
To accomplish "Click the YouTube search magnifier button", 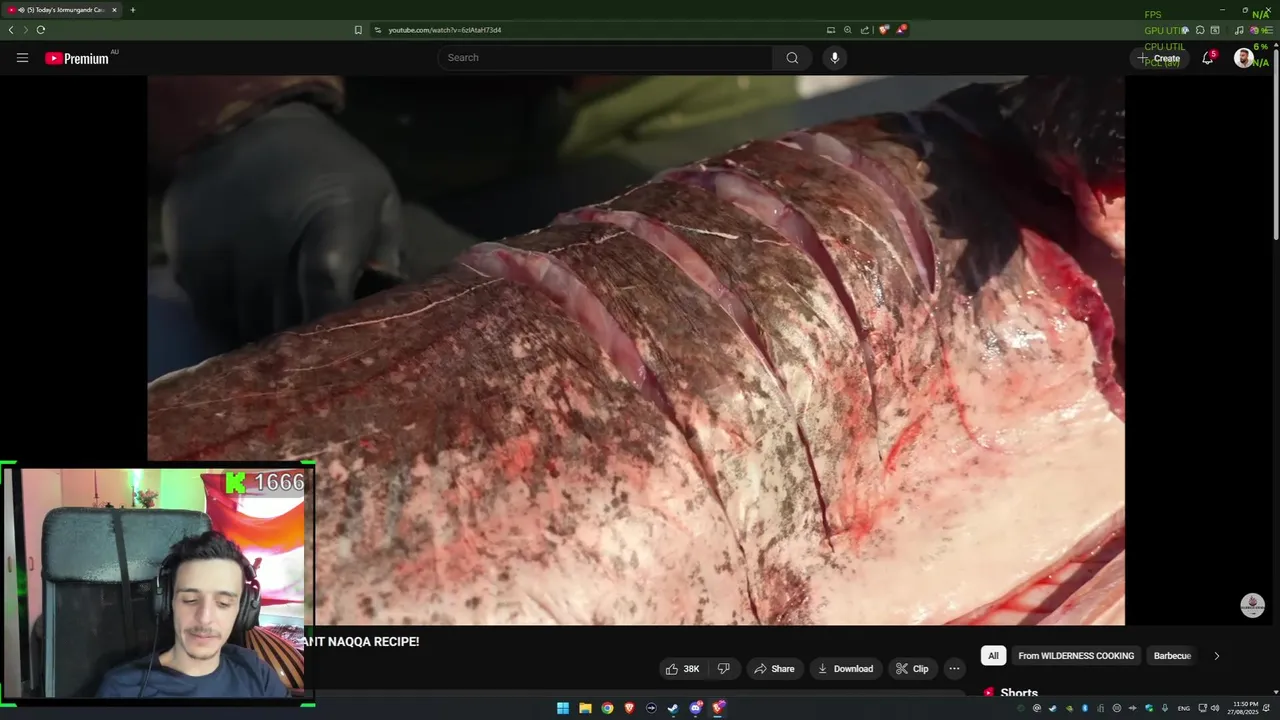I will [792, 58].
